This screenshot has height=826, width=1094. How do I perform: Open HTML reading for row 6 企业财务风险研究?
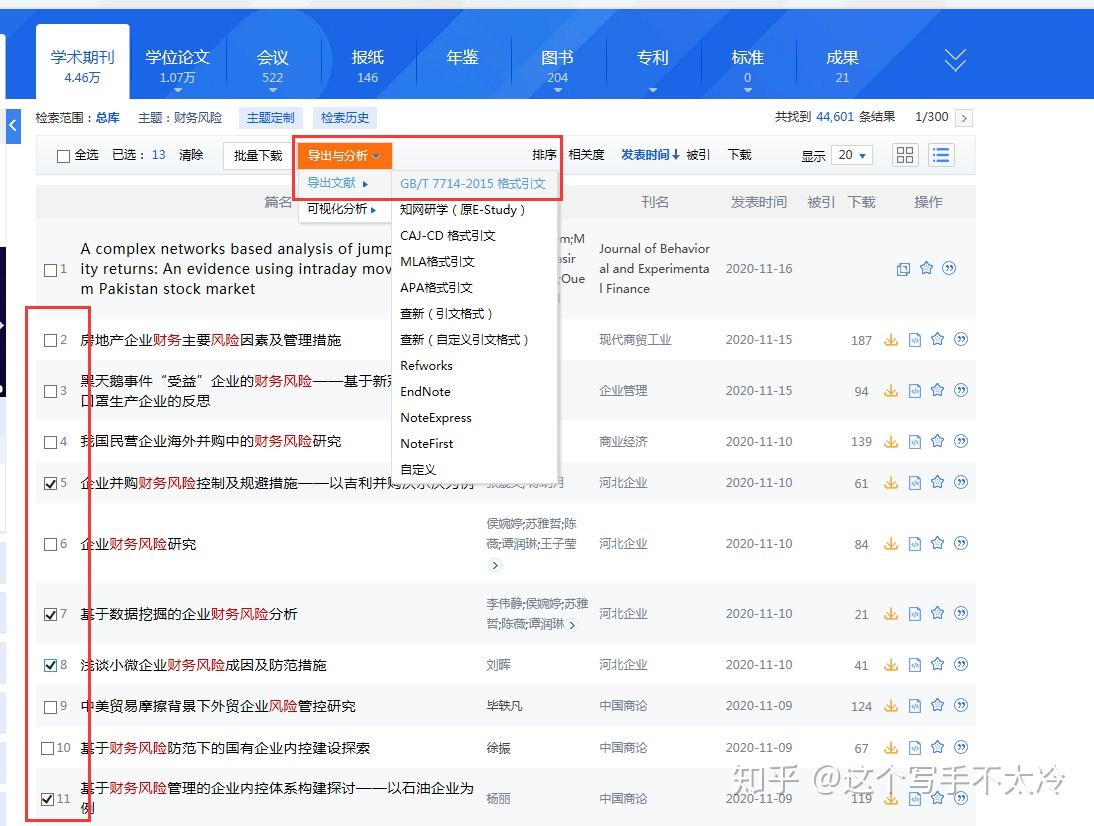(915, 543)
